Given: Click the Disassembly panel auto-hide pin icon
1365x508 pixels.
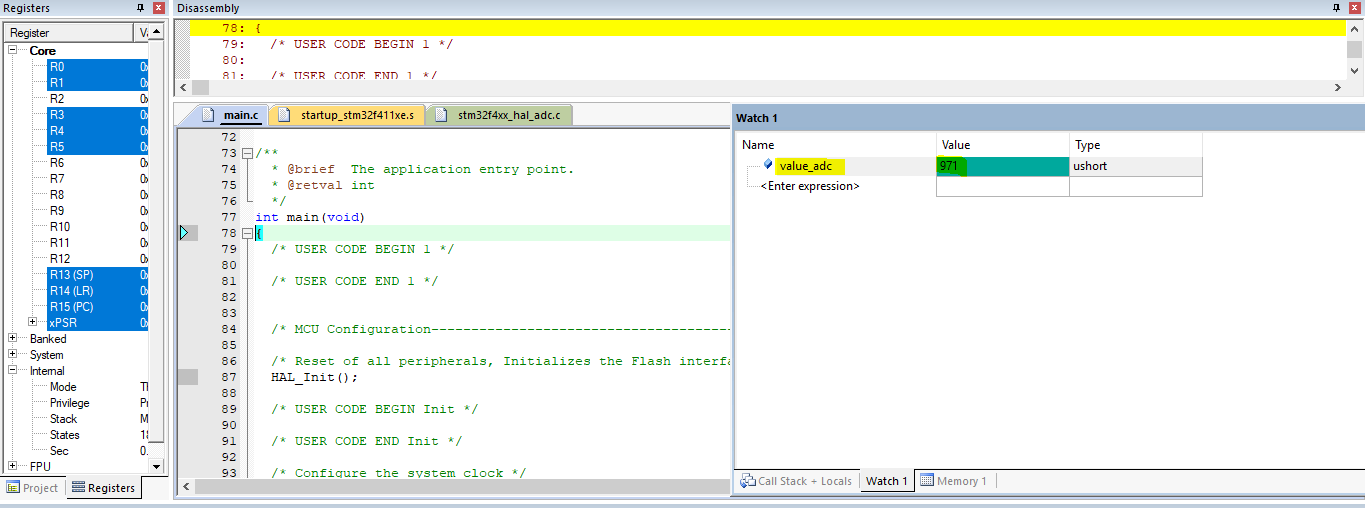Looking at the screenshot, I should pyautogui.click(x=1337, y=8).
